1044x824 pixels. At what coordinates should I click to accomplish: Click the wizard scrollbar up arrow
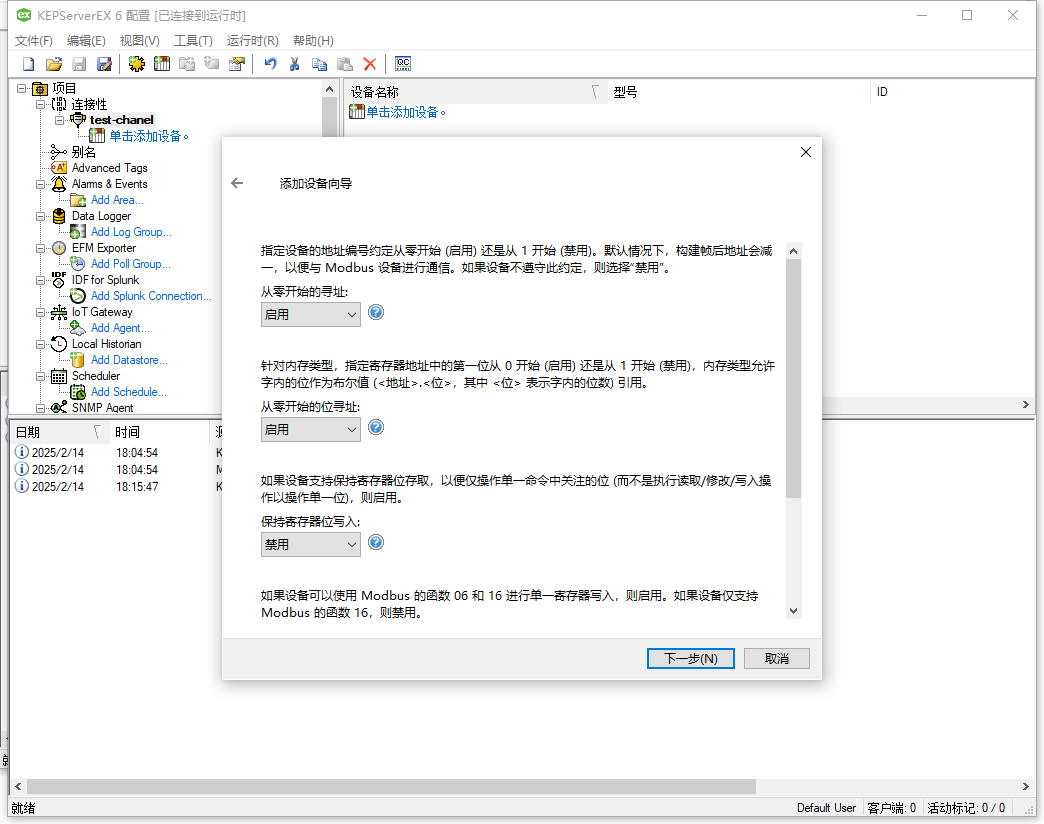(793, 251)
